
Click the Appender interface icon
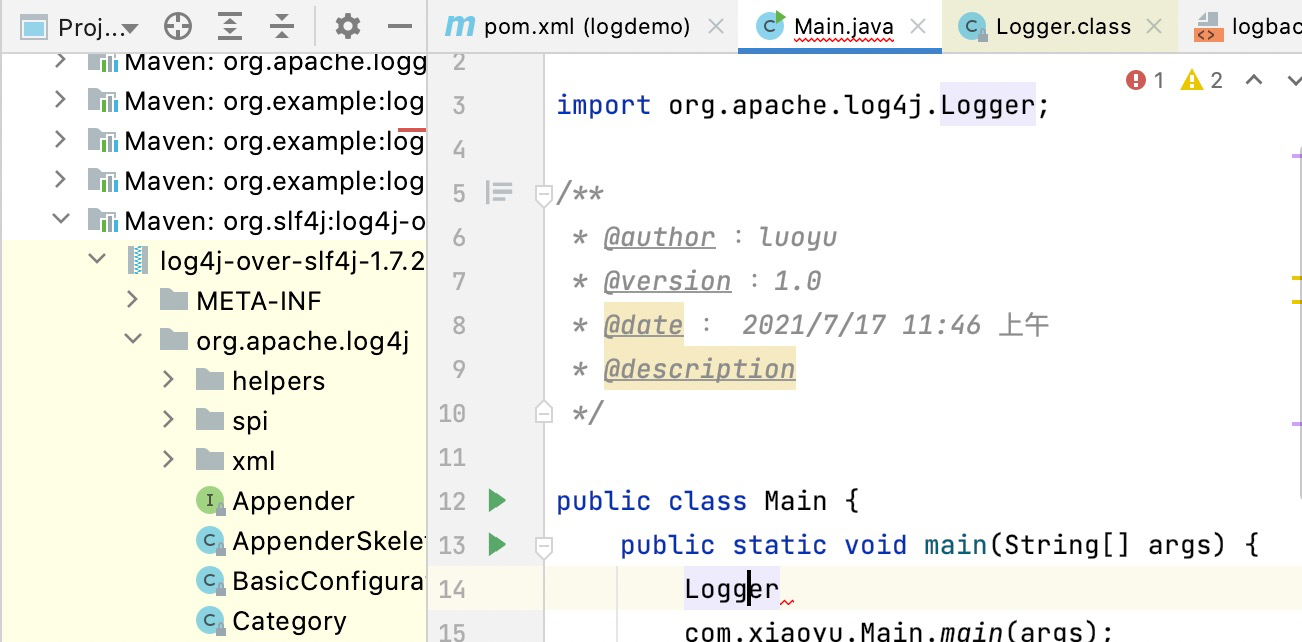209,500
